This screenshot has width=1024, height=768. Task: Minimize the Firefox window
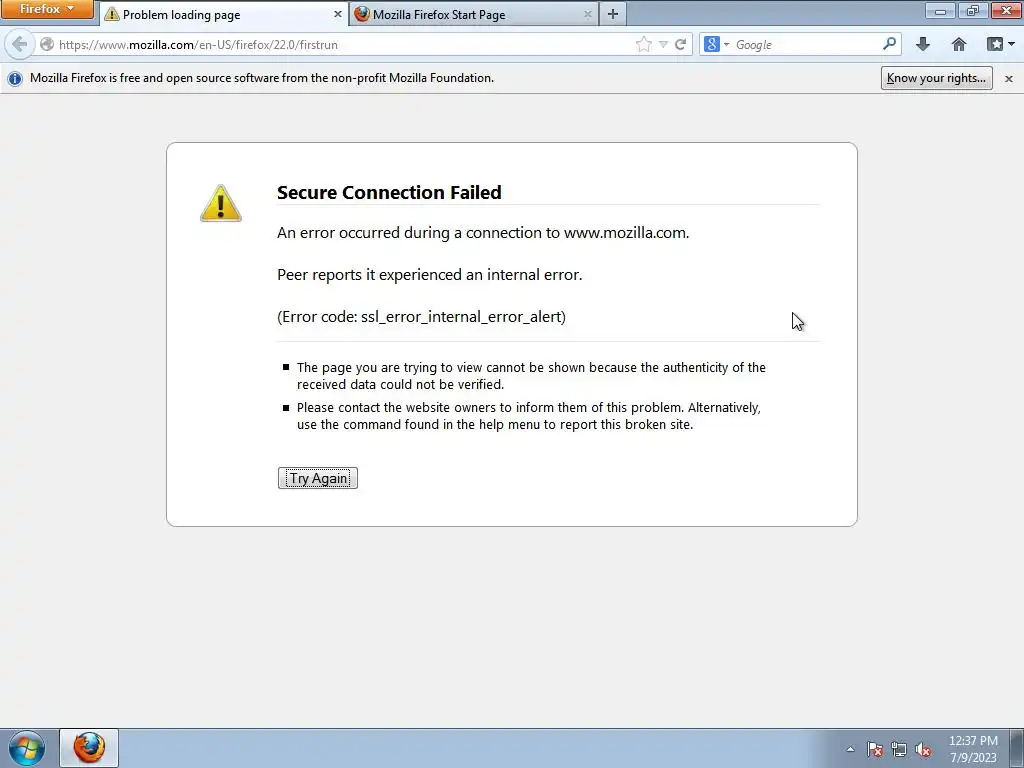pos(940,10)
